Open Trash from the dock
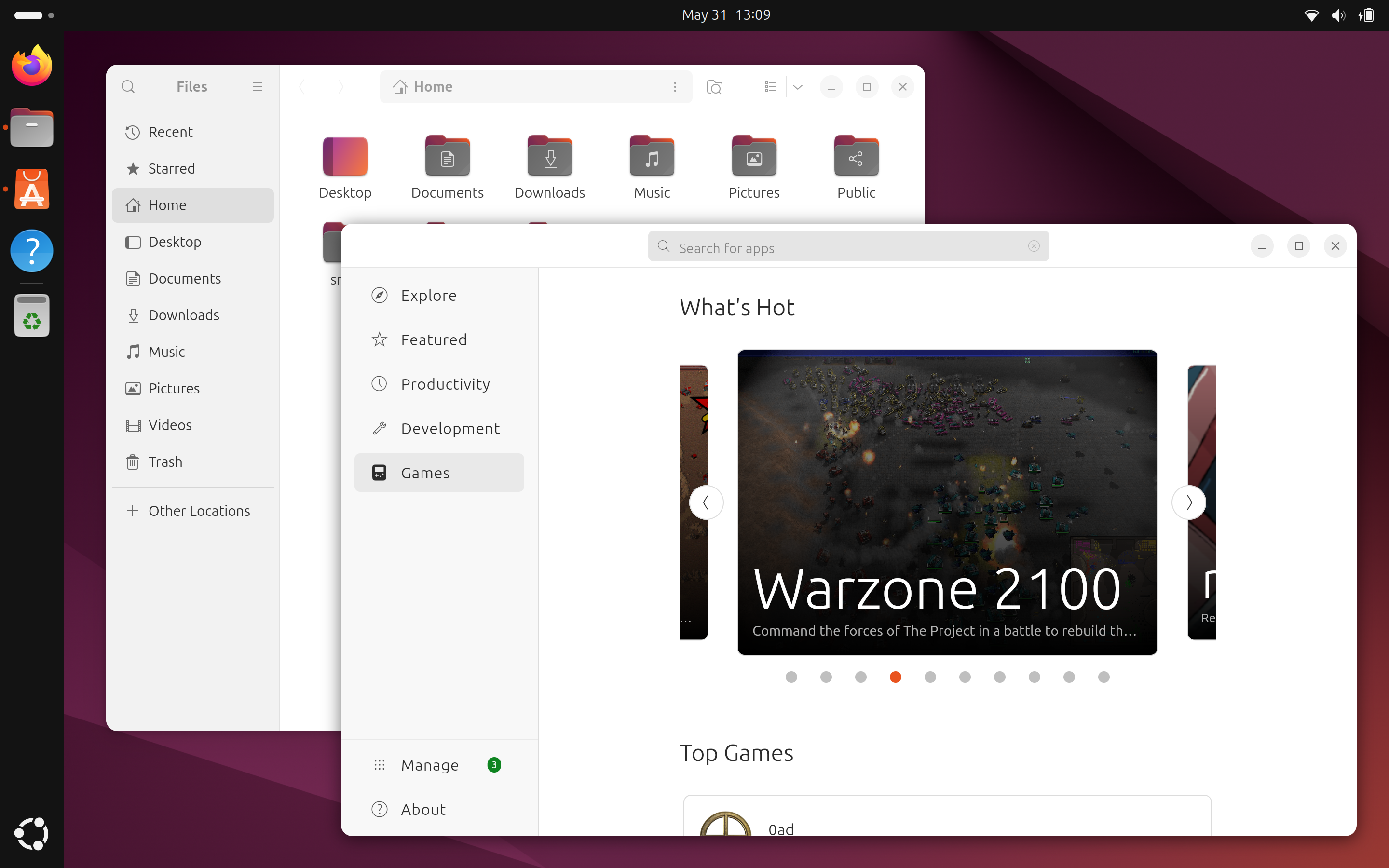This screenshot has width=1389, height=868. pyautogui.click(x=31, y=315)
